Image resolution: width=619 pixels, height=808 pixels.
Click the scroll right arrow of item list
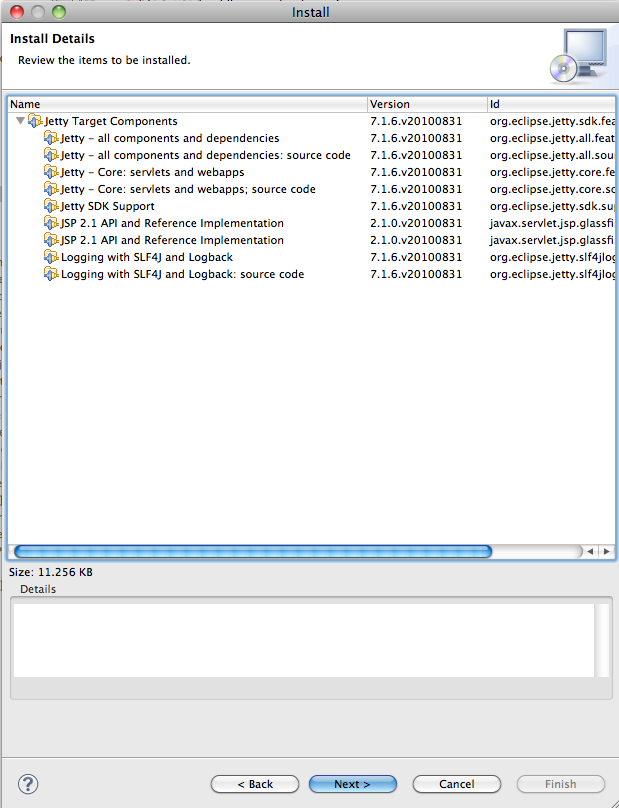(607, 551)
